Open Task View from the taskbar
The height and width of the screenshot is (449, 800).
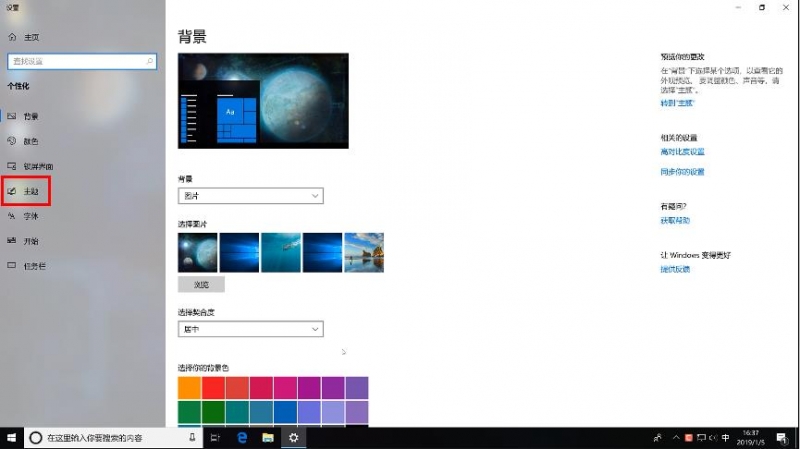click(215, 438)
